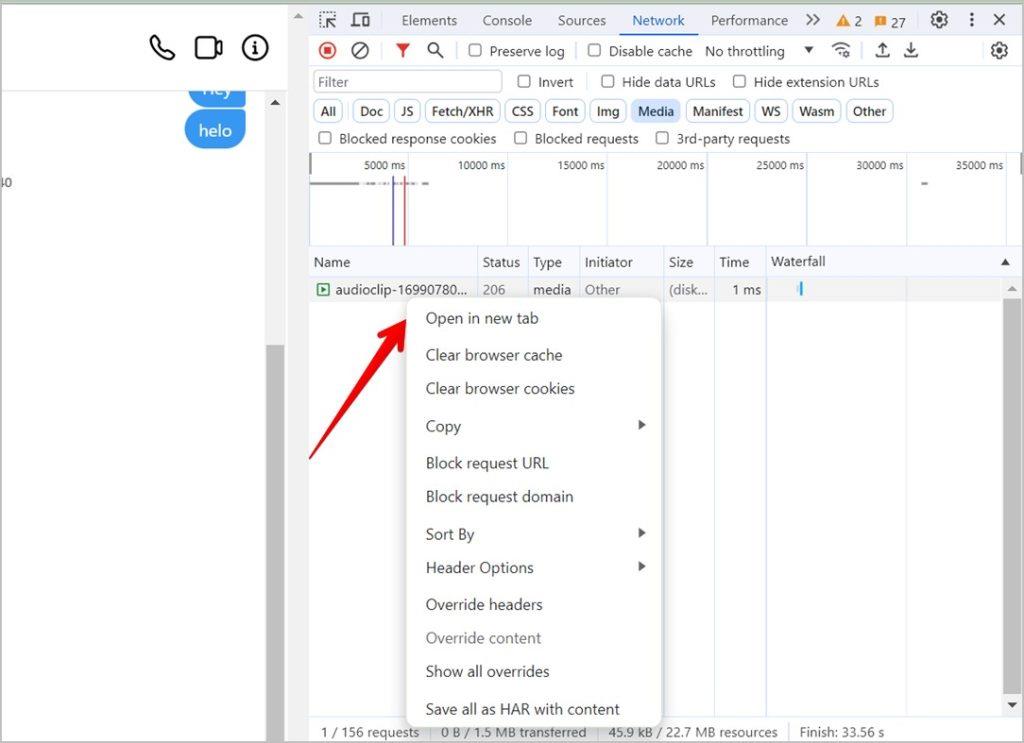Viewport: 1024px width, 743px height.
Task: Export HAR file download icon
Action: (911, 50)
